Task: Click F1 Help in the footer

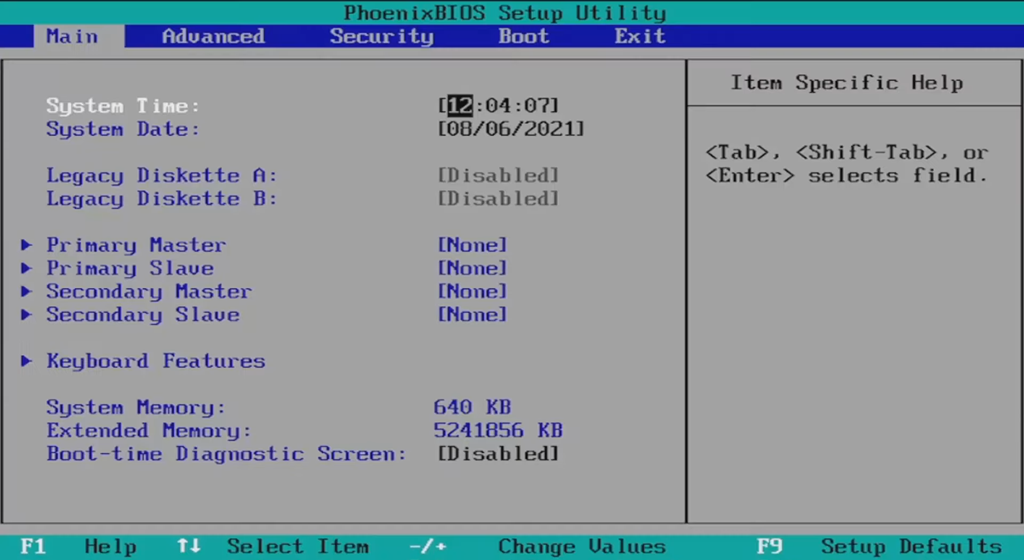Action: pyautogui.click(x=78, y=546)
